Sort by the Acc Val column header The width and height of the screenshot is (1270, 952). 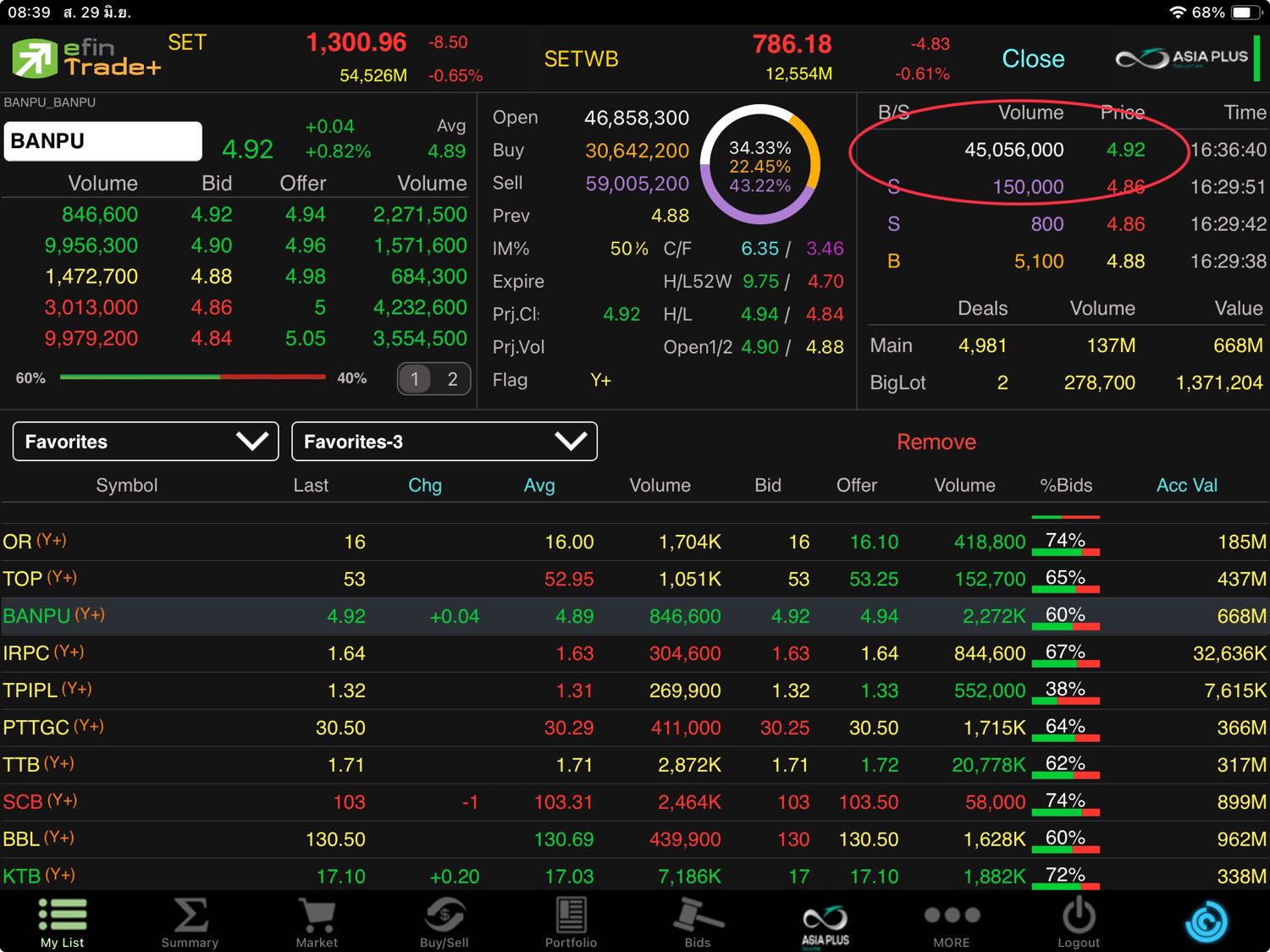click(1186, 486)
